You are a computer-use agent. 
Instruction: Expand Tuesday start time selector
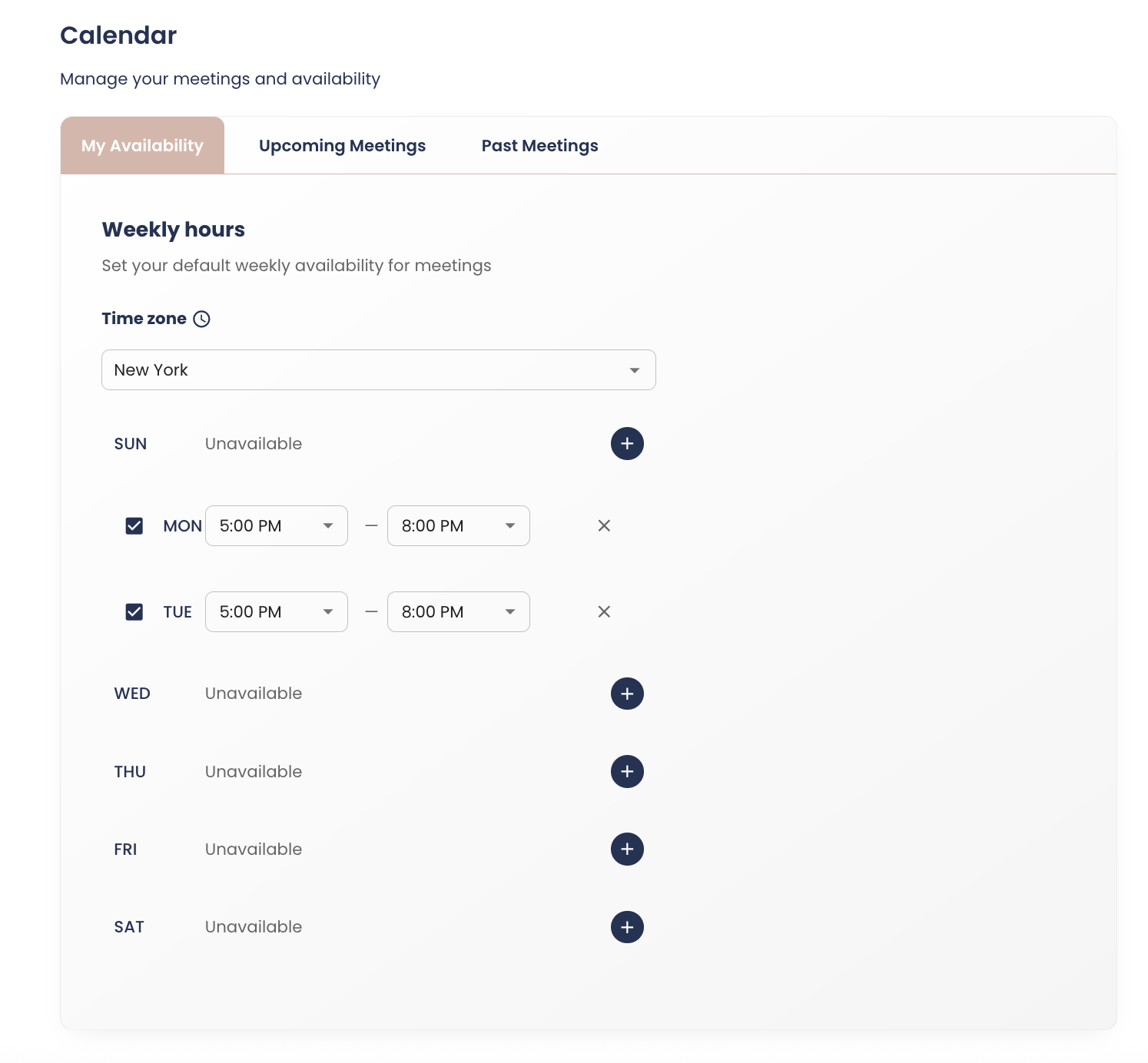[276, 611]
